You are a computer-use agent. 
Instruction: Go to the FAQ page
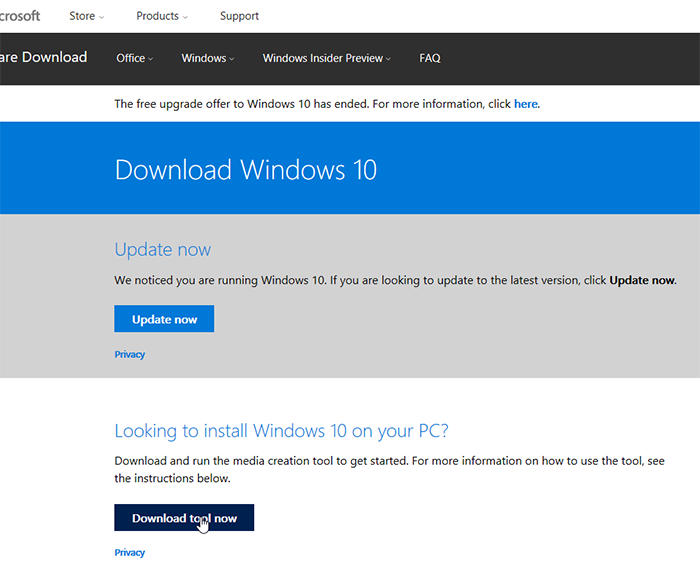point(429,58)
